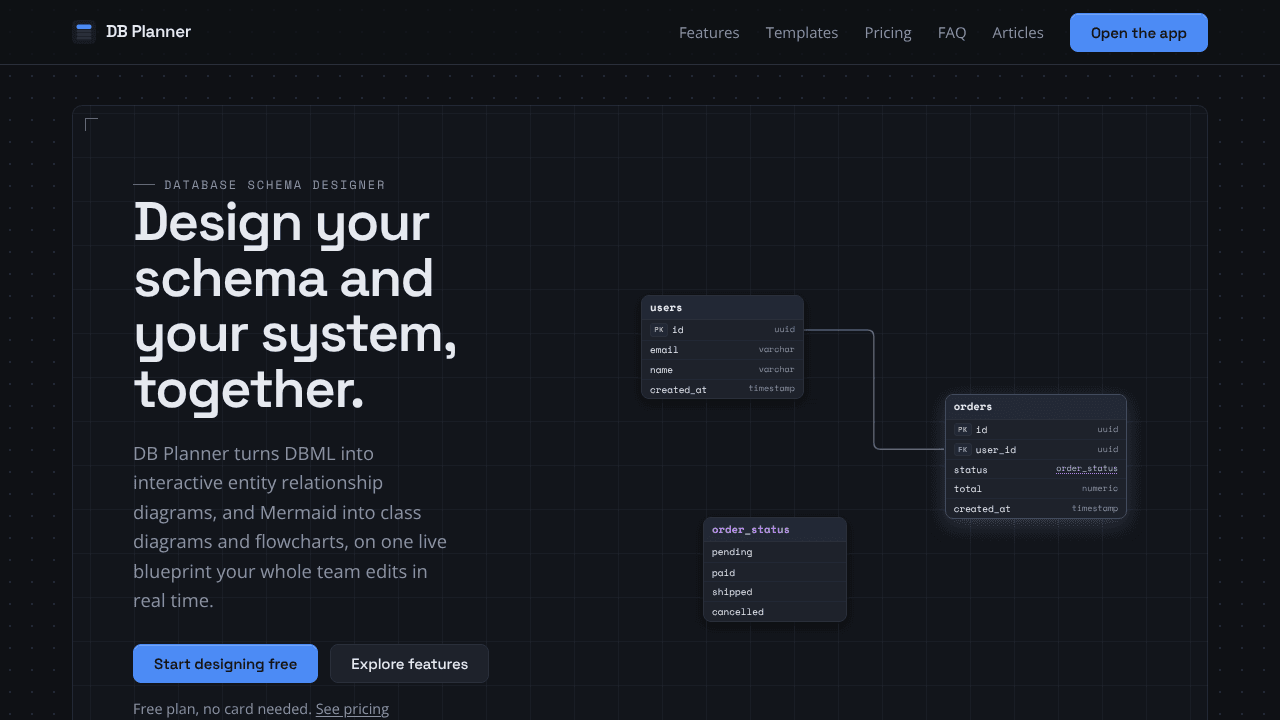Open the Features nav item
The width and height of the screenshot is (1280, 720).
[709, 33]
